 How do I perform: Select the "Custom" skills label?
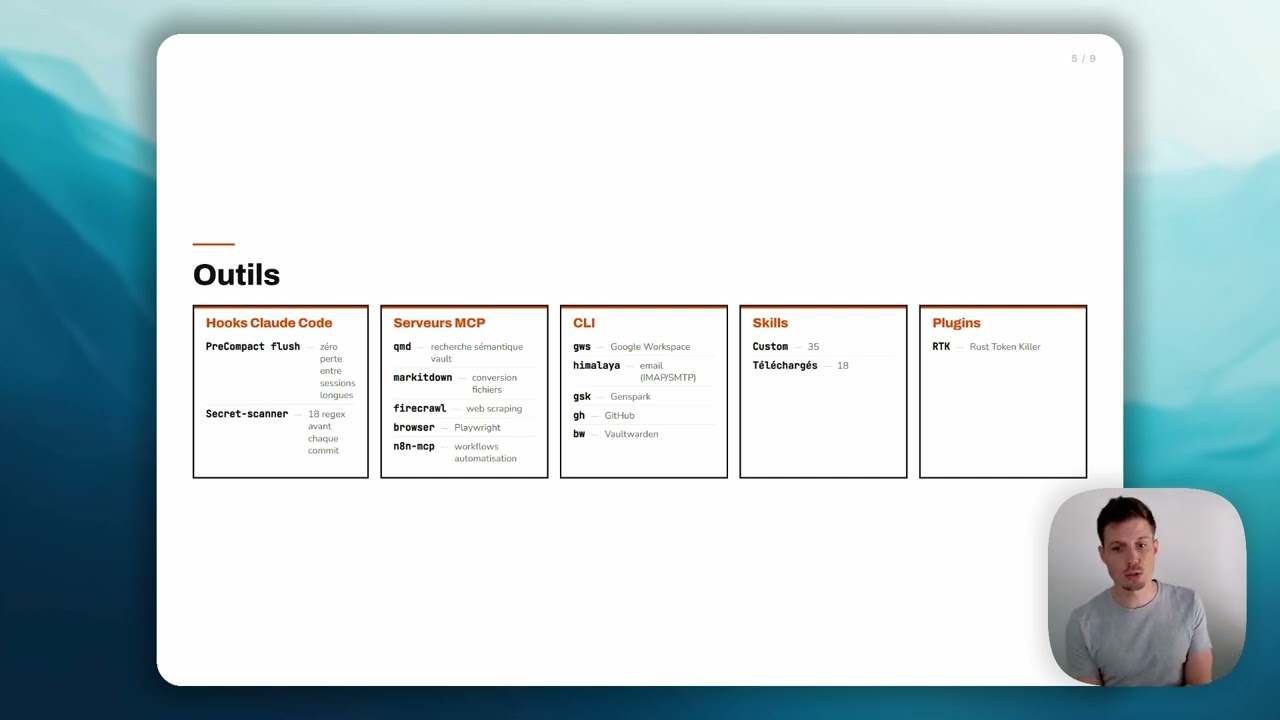(x=770, y=347)
